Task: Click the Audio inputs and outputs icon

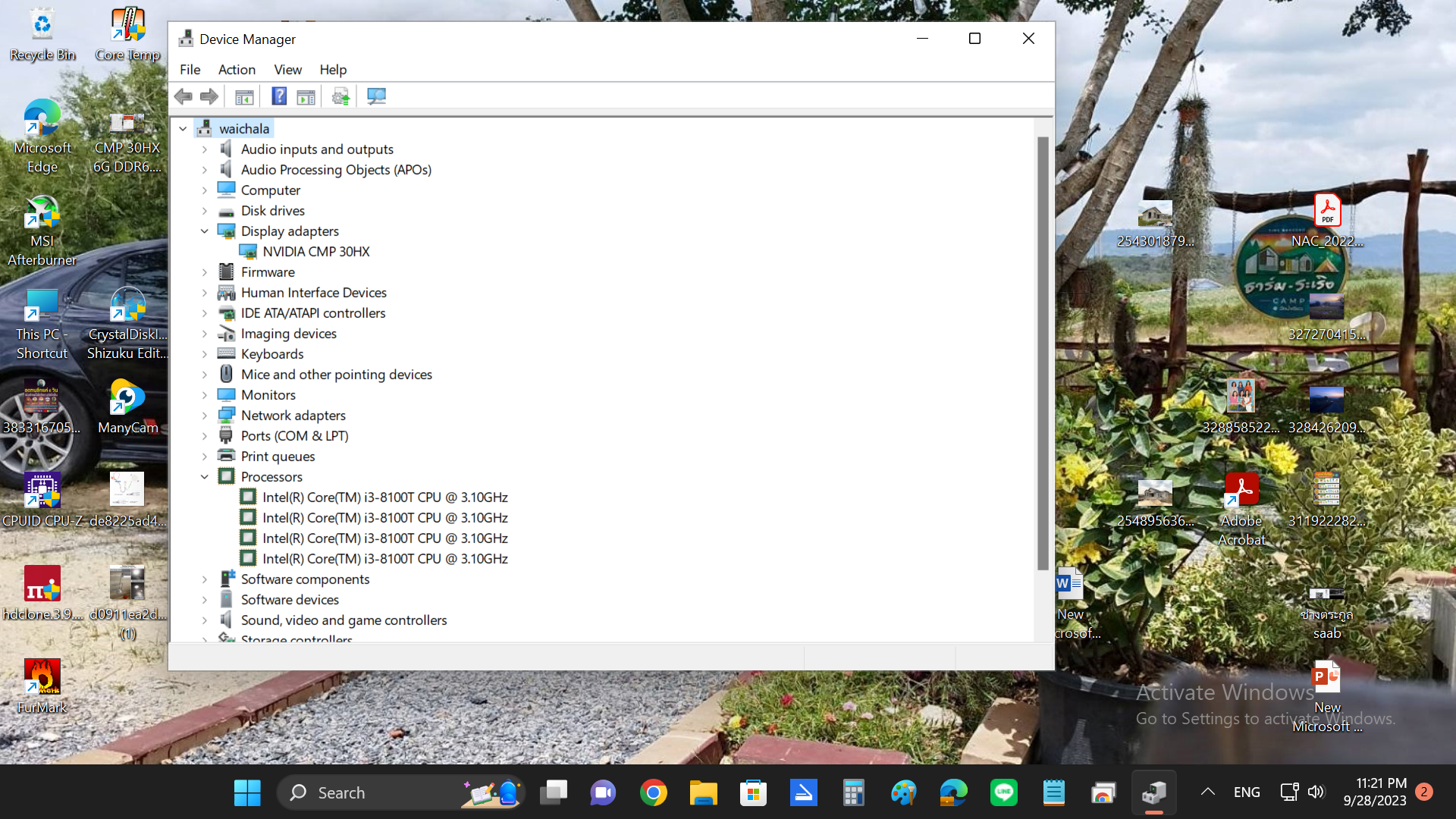Action: coord(226,149)
